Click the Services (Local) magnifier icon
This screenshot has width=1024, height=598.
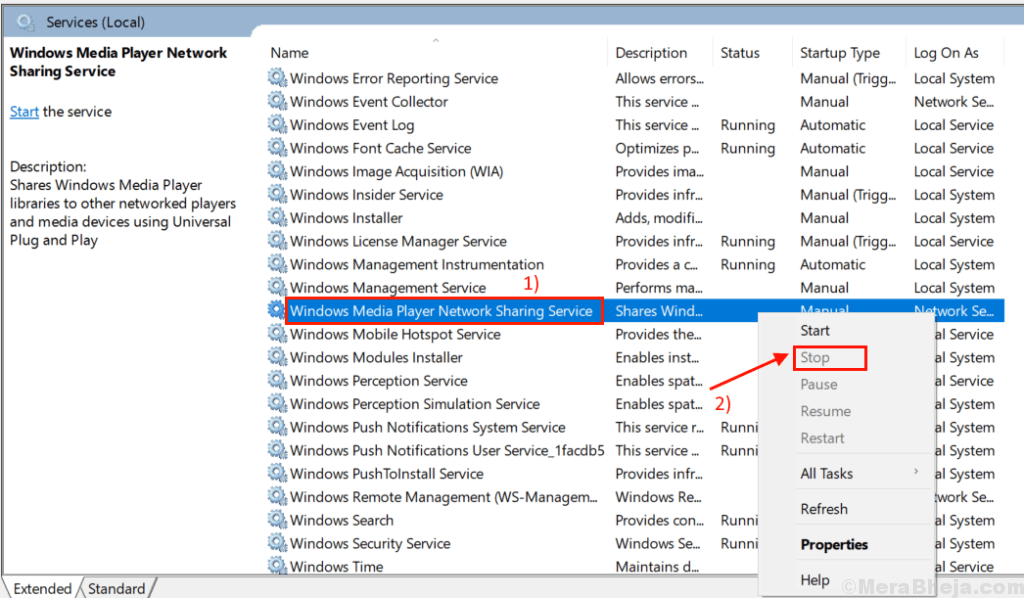coord(25,21)
